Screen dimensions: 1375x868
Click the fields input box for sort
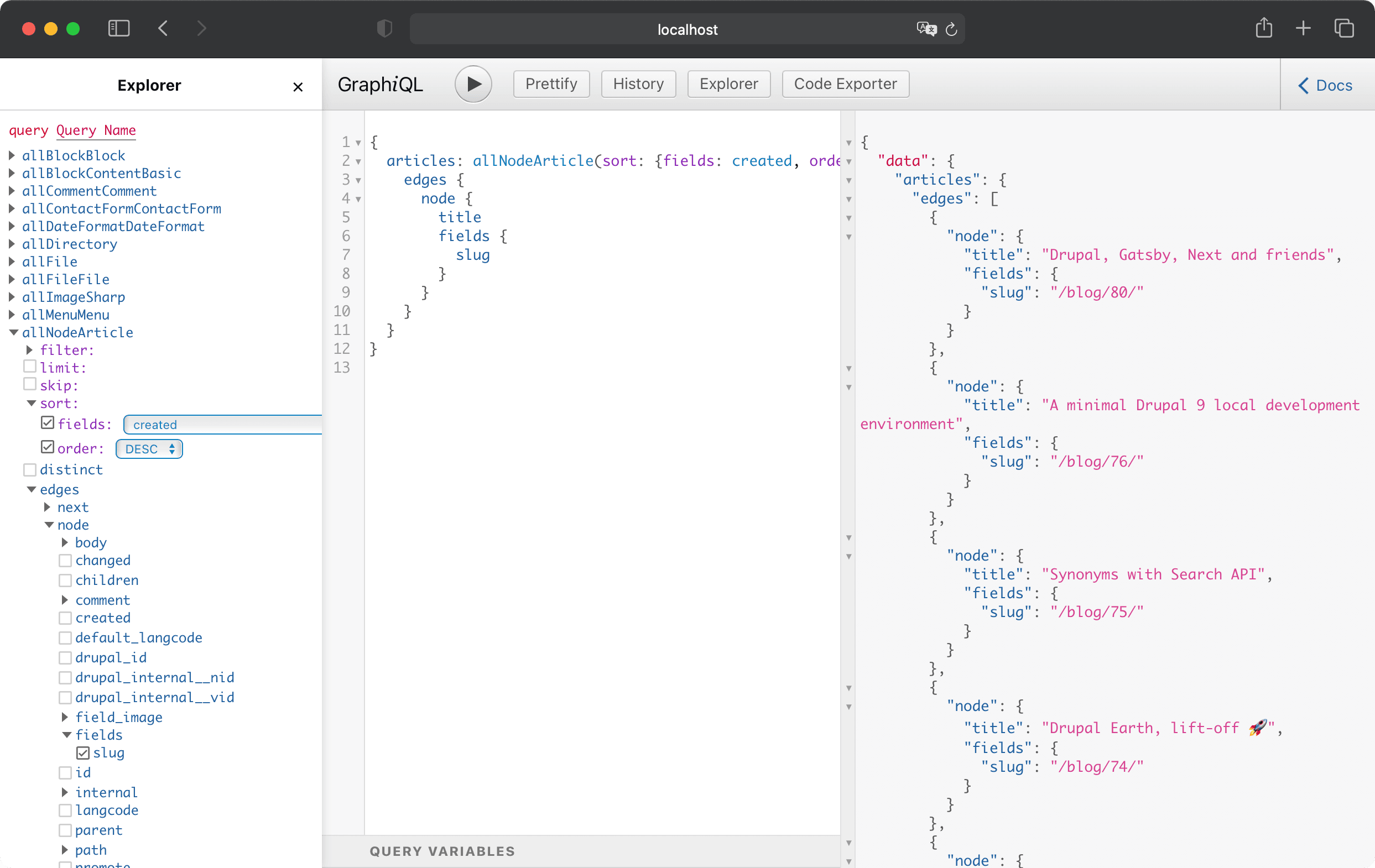pyautogui.click(x=223, y=424)
